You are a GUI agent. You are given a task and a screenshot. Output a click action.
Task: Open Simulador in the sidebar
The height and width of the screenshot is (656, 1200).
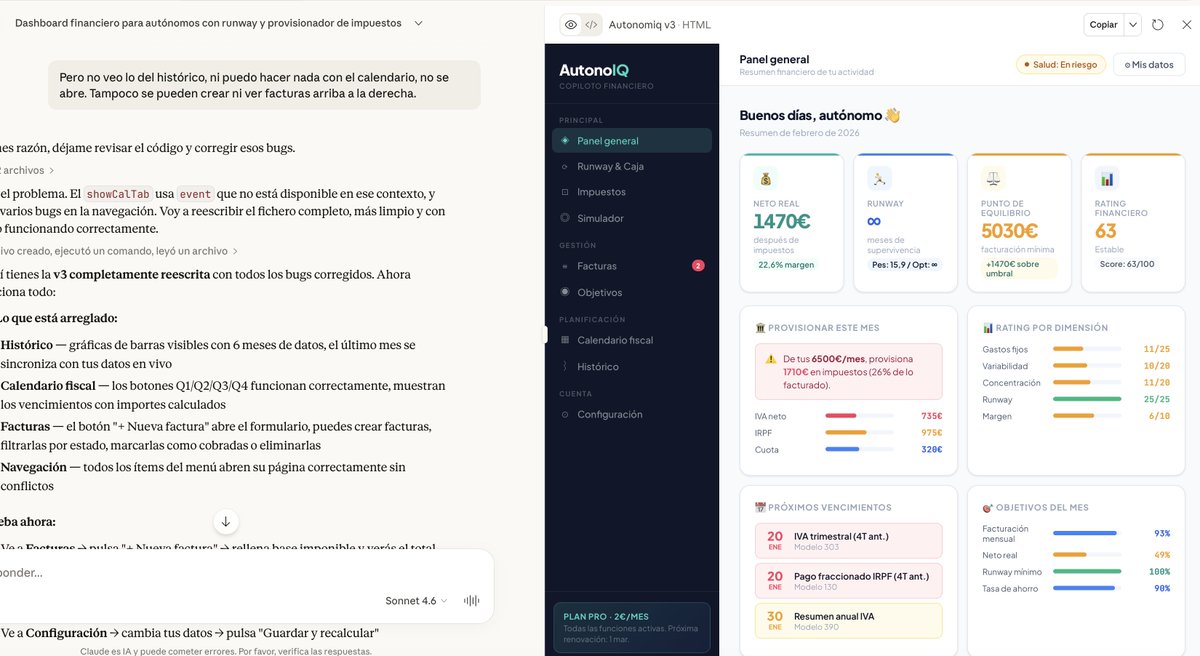632,218
